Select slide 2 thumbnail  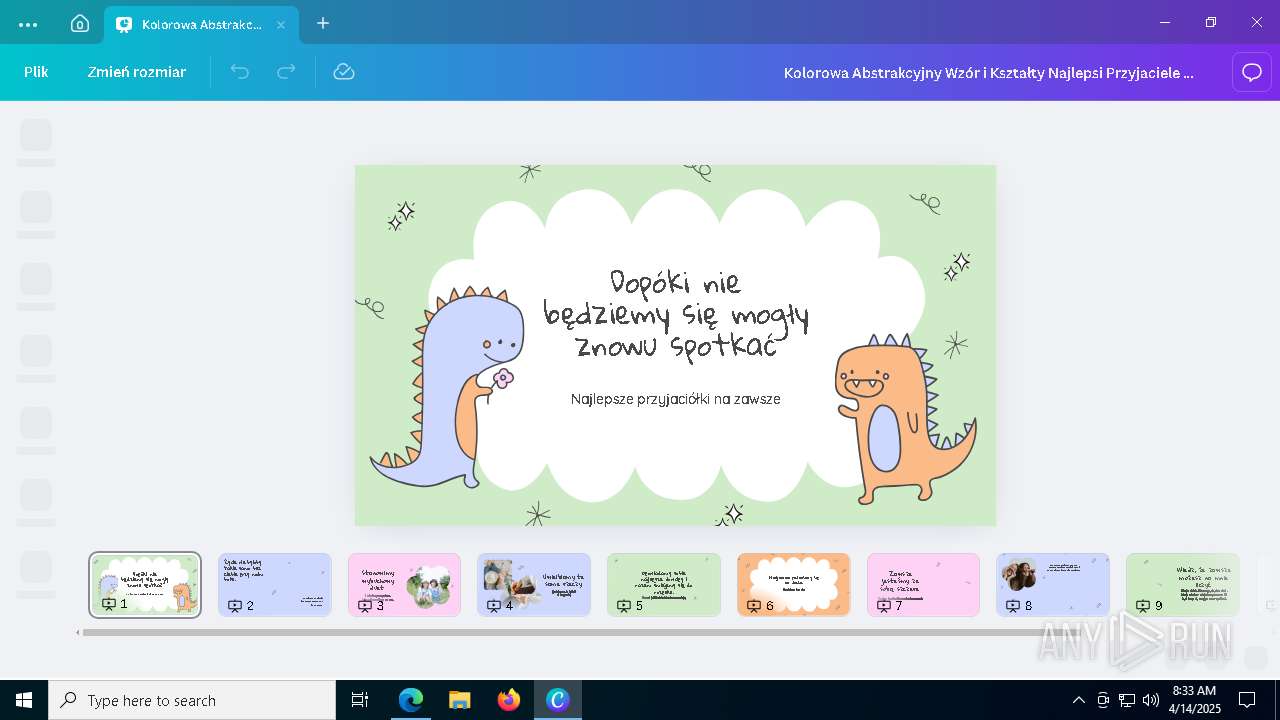click(x=275, y=585)
